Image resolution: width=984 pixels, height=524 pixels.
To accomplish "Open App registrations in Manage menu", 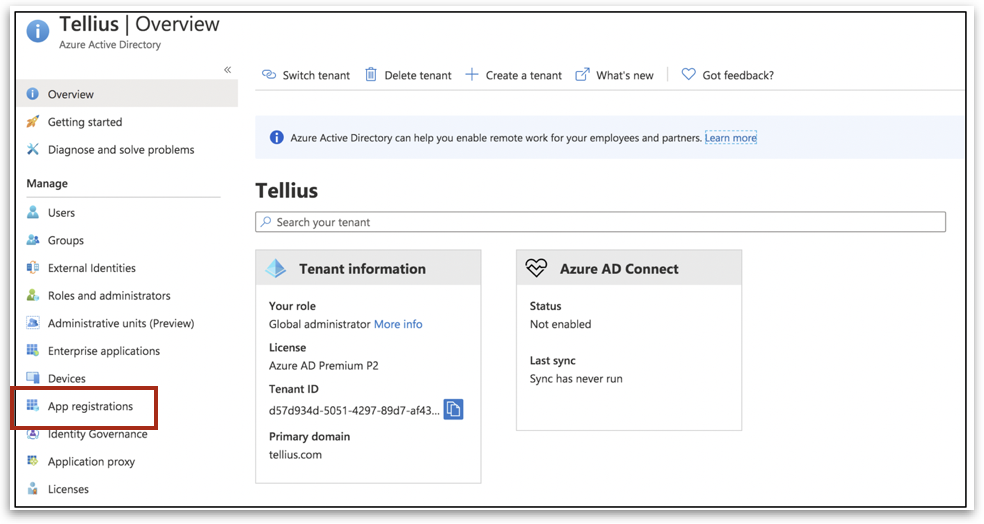I will point(90,407).
